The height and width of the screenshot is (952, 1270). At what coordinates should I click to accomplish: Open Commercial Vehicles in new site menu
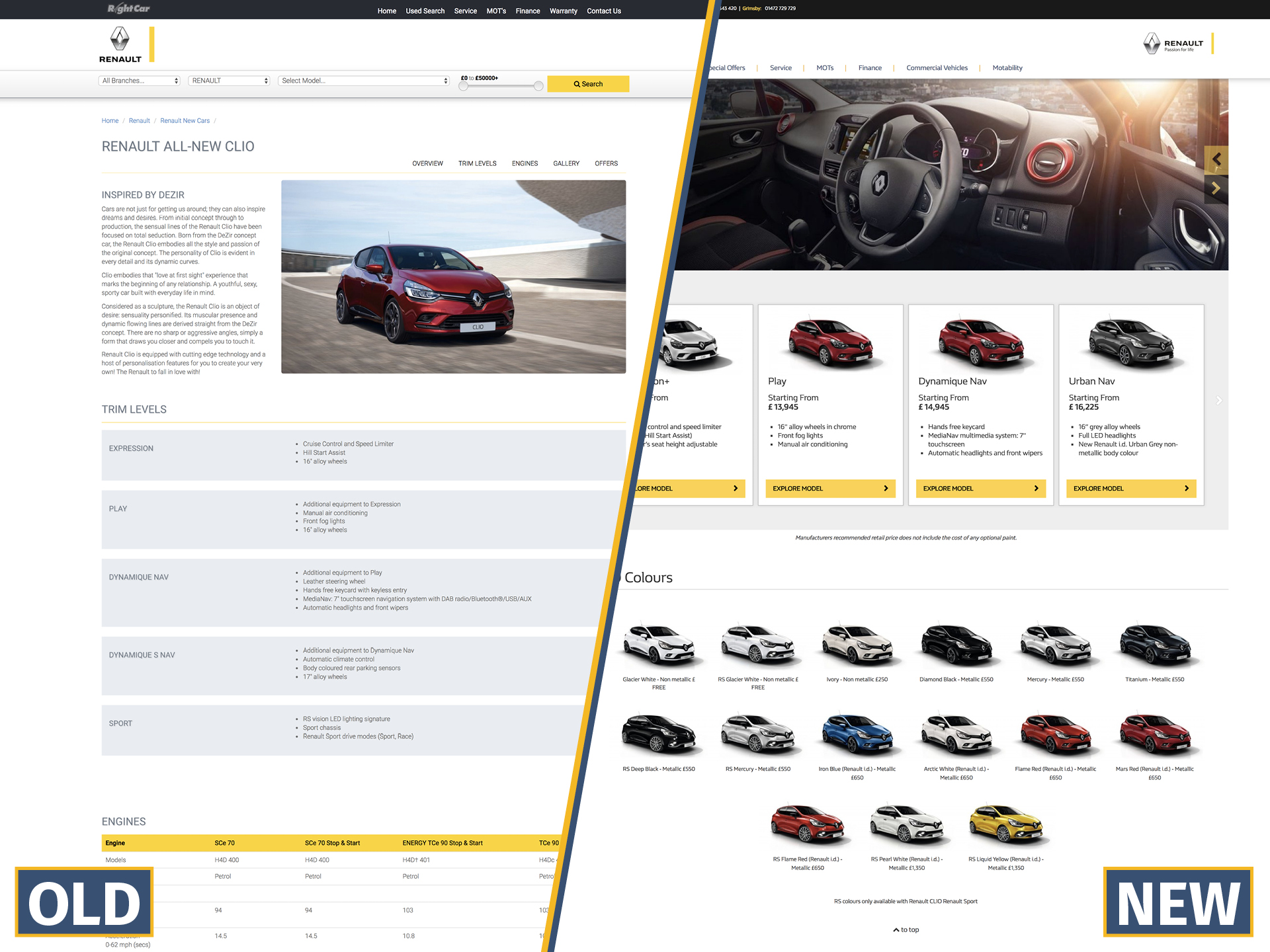coord(937,68)
